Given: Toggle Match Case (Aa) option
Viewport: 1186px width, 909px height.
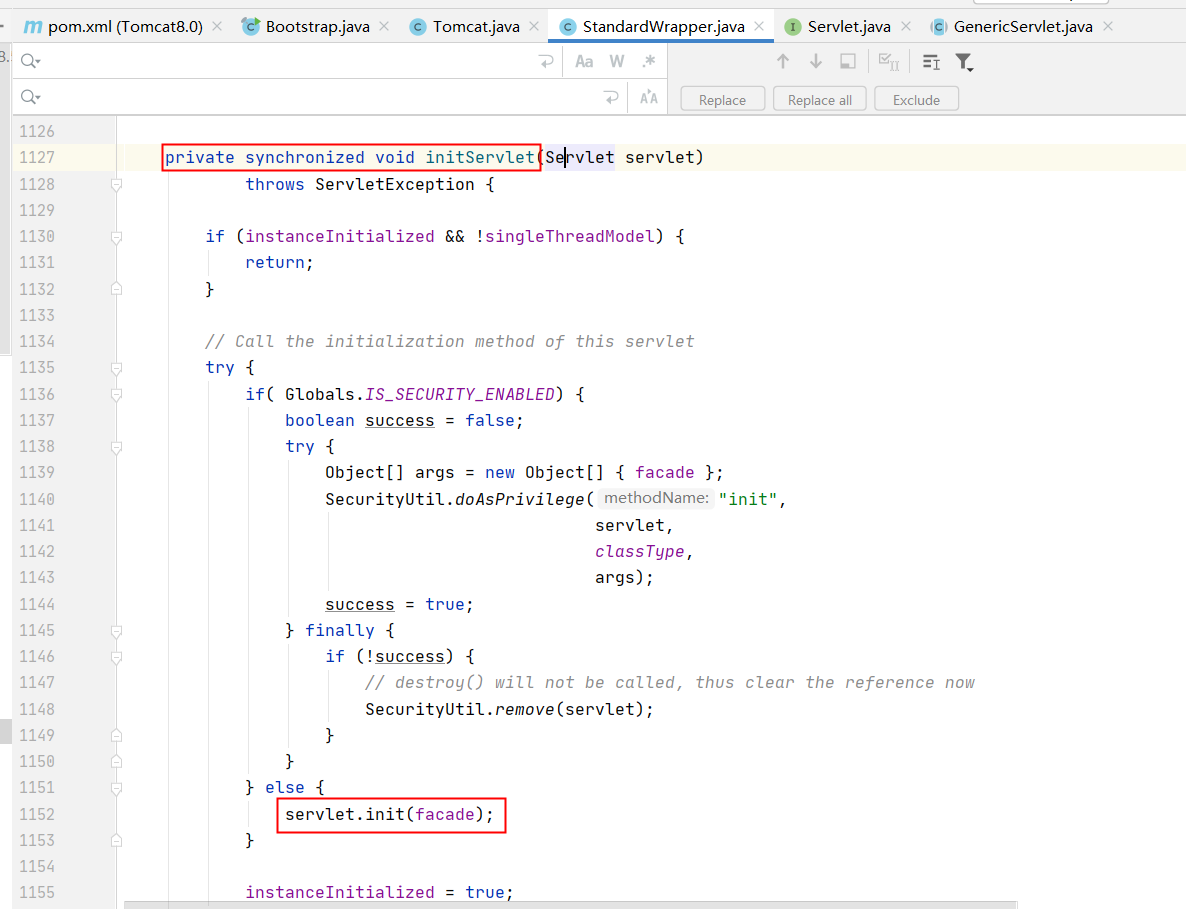Looking at the screenshot, I should pos(584,61).
